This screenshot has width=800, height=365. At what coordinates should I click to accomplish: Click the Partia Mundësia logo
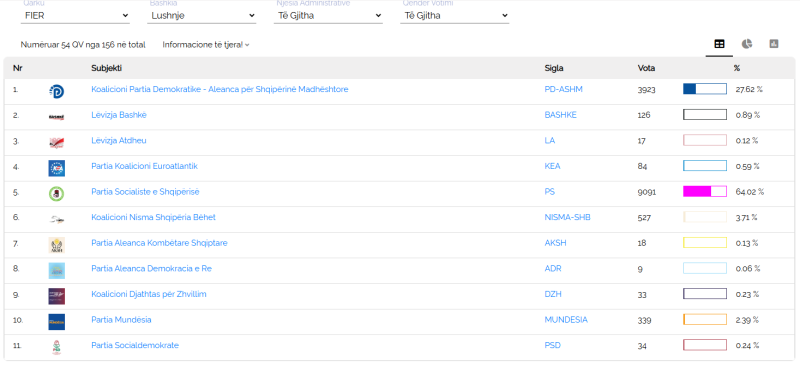coord(57,322)
